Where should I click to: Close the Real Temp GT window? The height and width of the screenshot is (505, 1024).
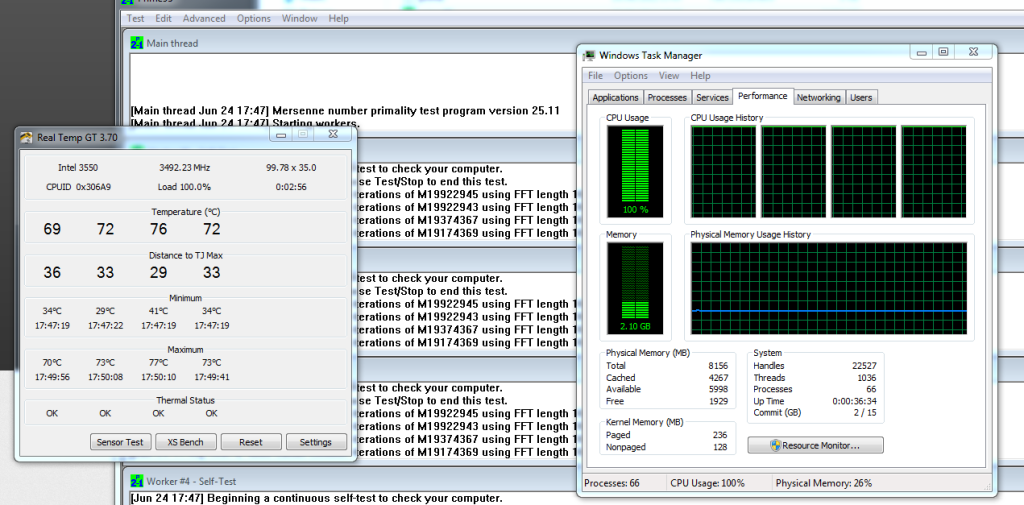[x=332, y=135]
